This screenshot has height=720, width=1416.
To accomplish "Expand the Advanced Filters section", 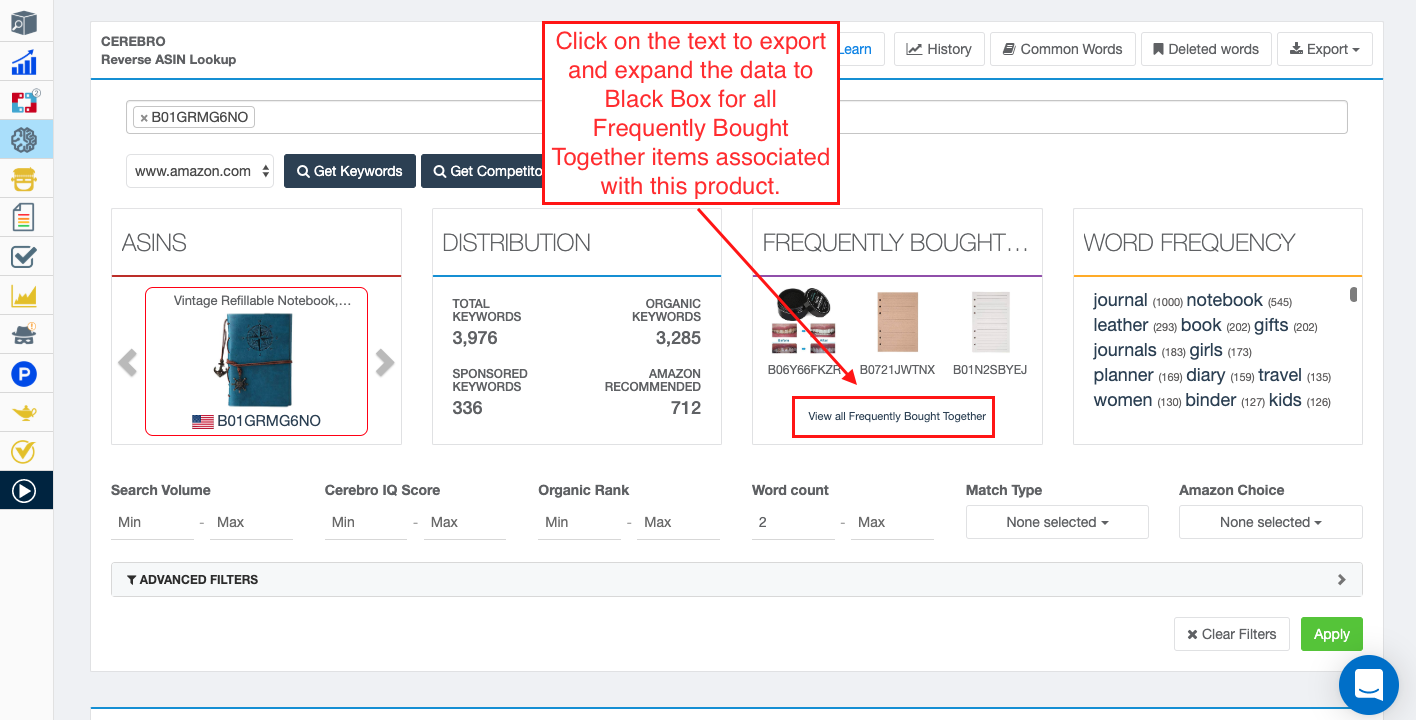I will (737, 579).
